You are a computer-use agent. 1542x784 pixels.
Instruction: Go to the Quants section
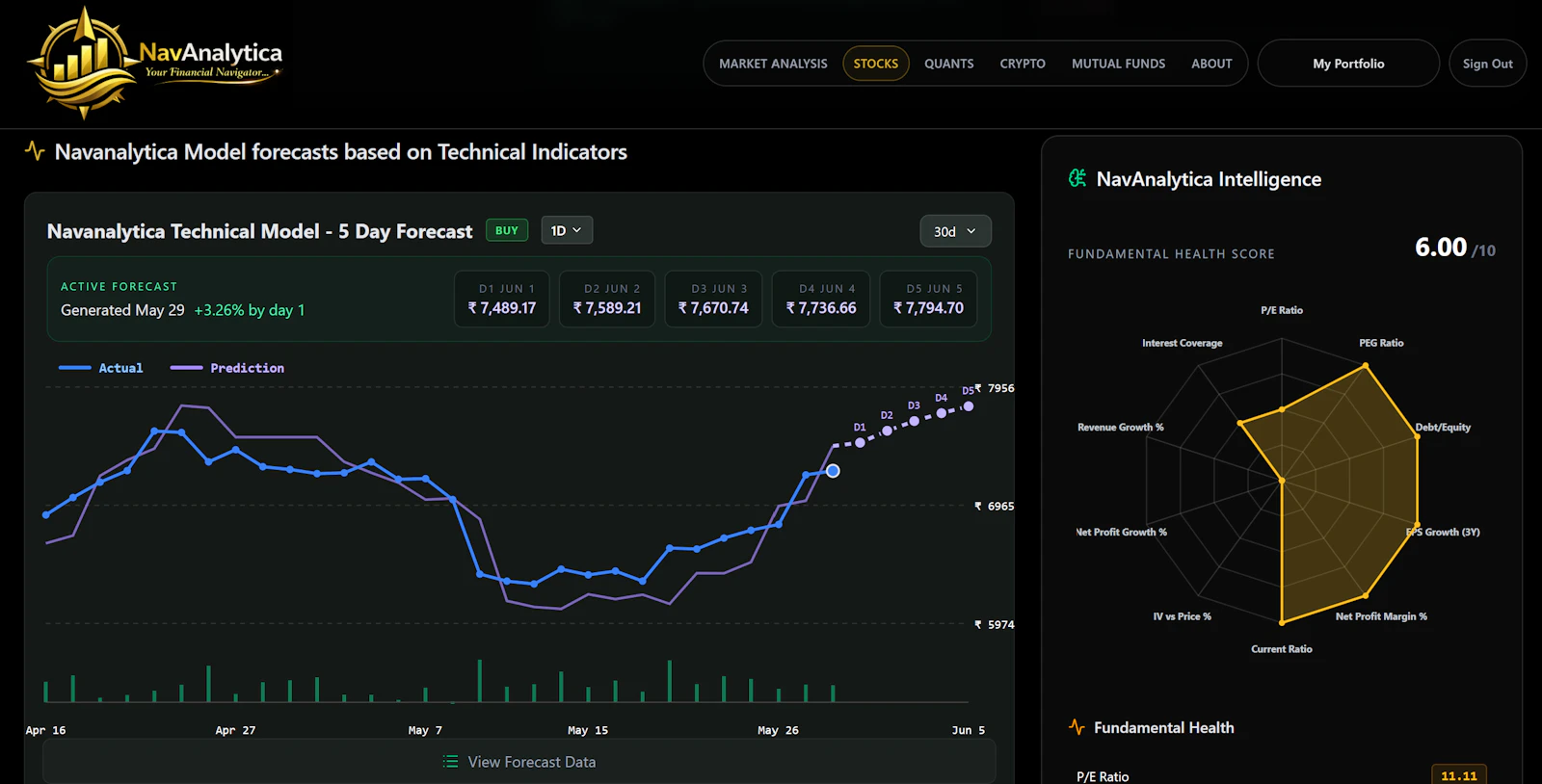point(949,64)
